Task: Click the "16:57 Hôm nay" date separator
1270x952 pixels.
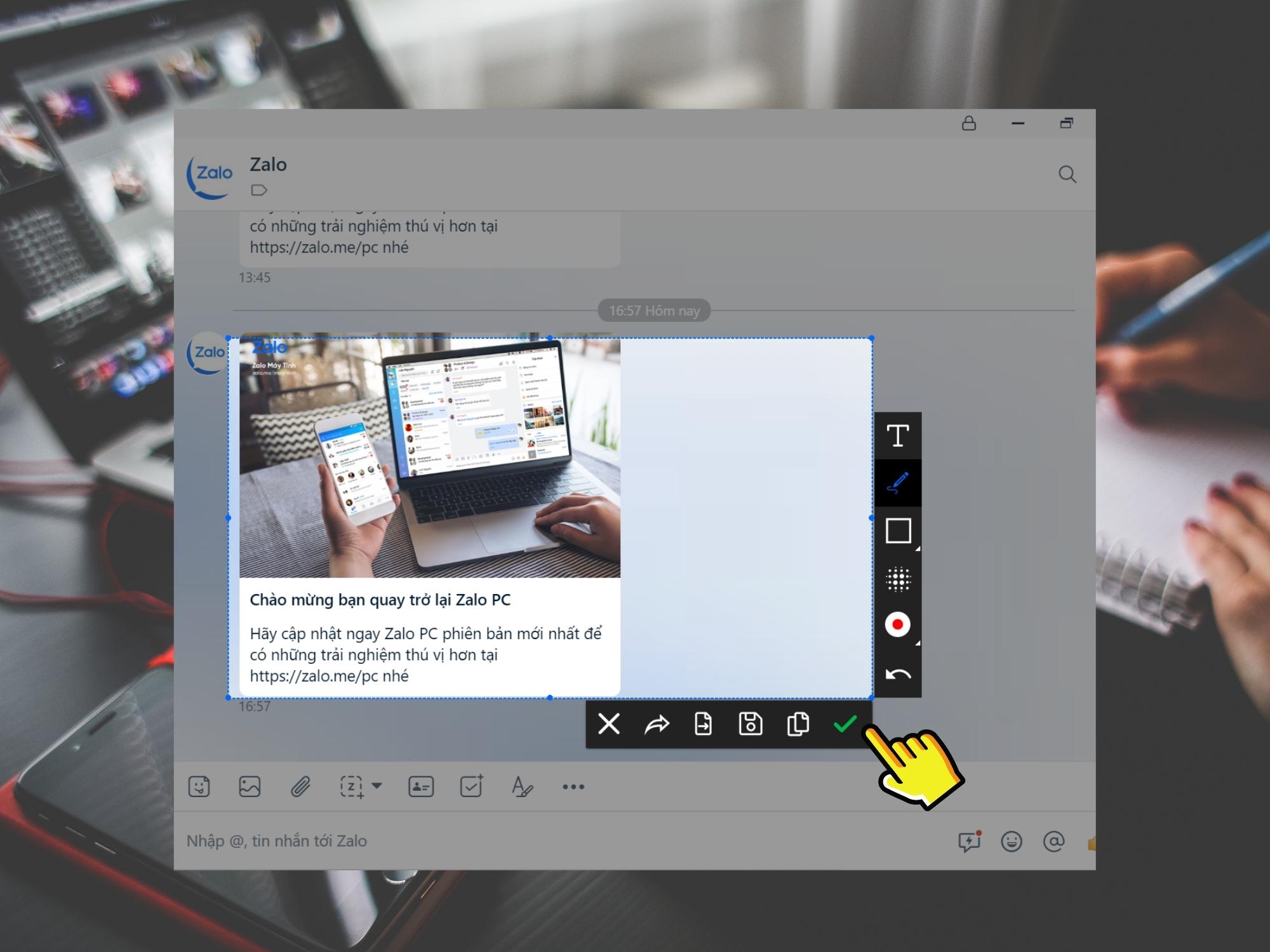Action: coord(654,311)
